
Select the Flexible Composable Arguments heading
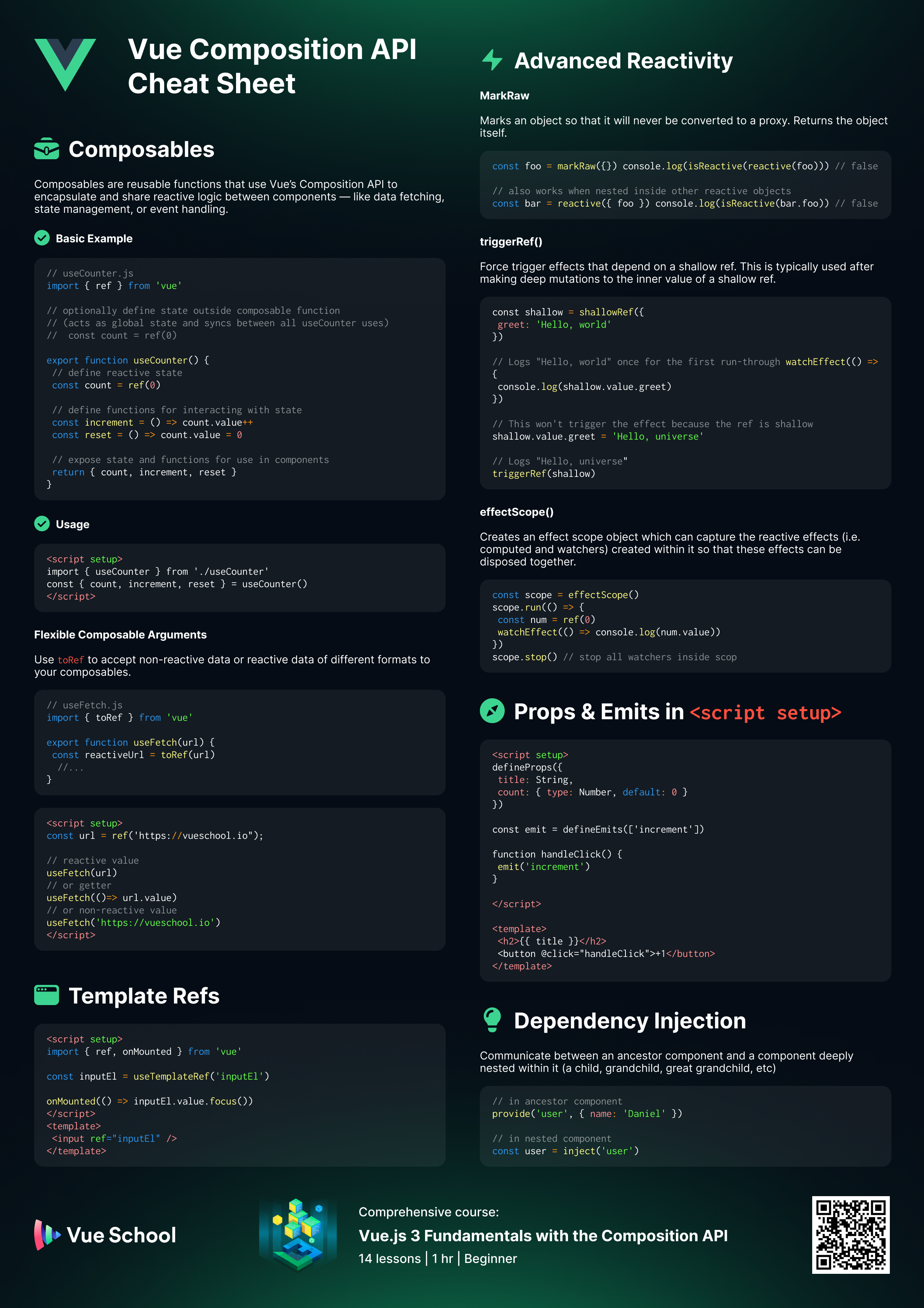[x=120, y=635]
